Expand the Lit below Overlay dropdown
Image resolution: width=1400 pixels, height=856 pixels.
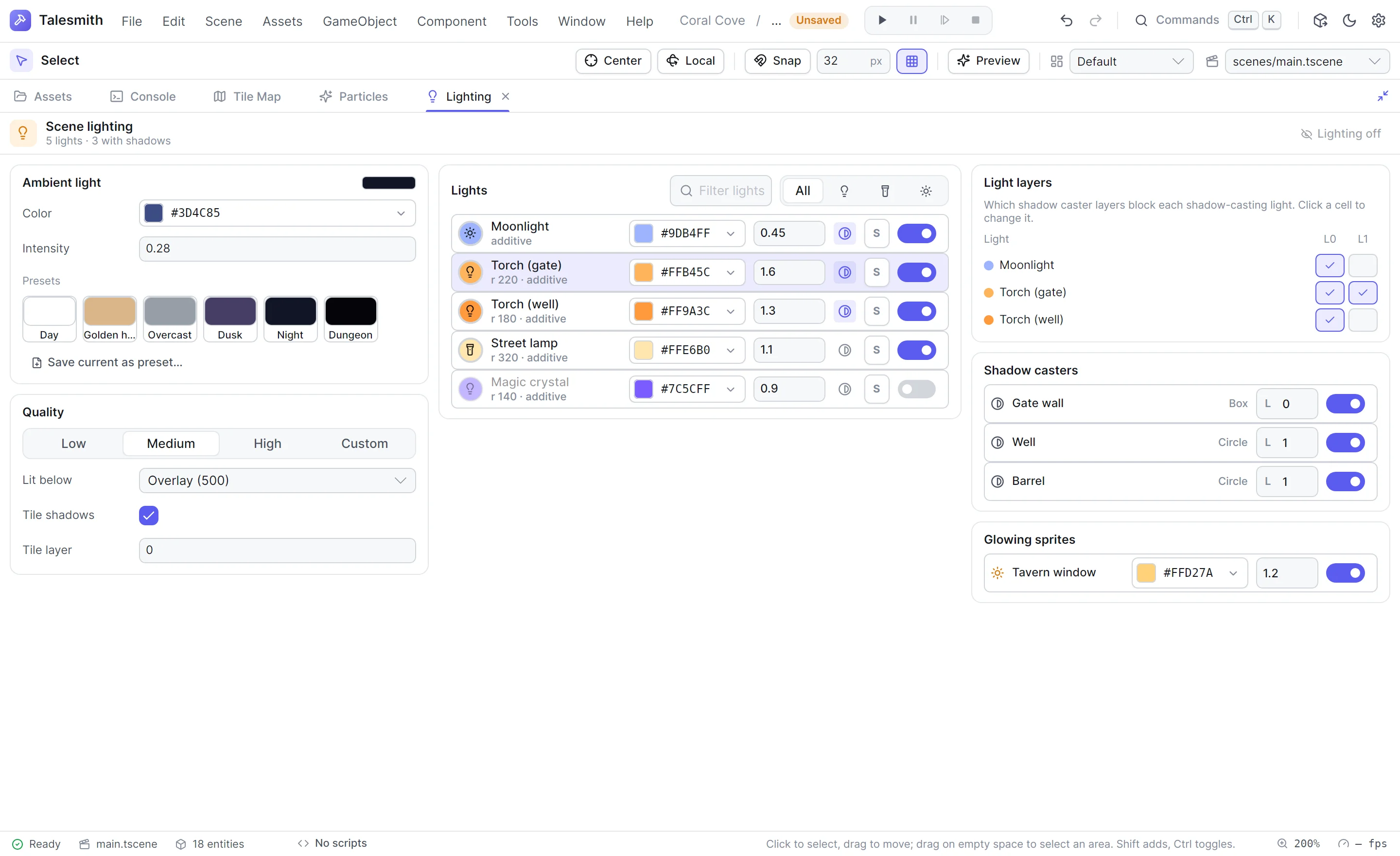tap(277, 481)
